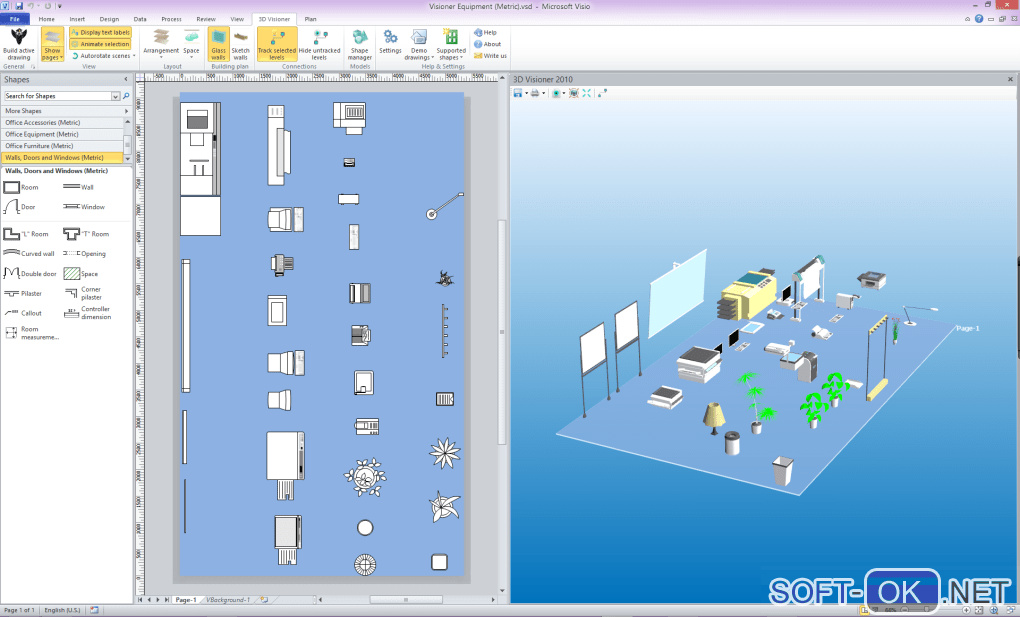Close the 3D Visioner 2010 panel
Screen dimensions: 1020x617
1010,79
